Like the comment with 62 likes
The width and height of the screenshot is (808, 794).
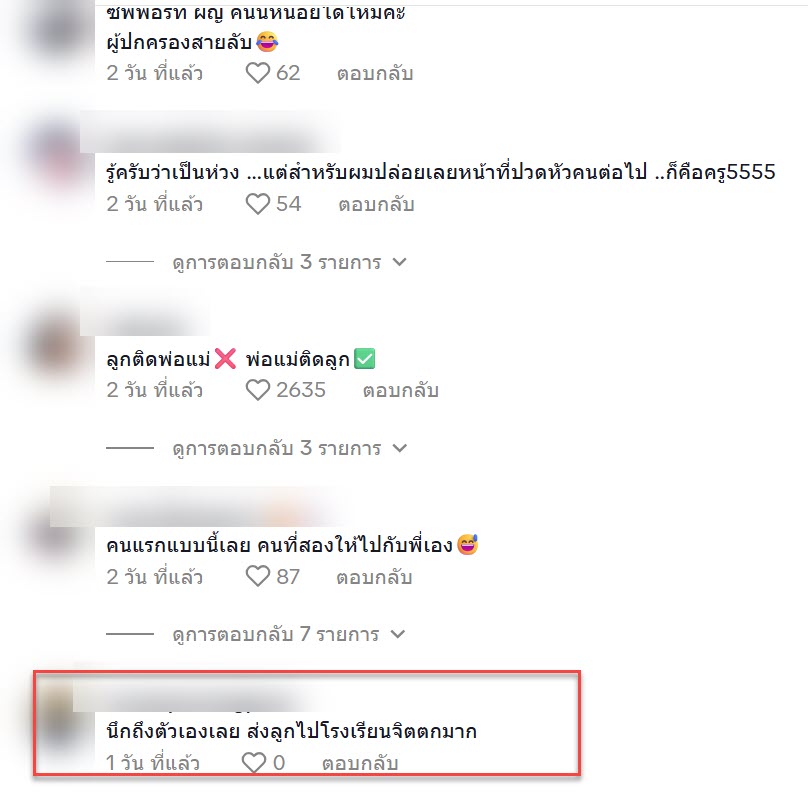click(258, 73)
